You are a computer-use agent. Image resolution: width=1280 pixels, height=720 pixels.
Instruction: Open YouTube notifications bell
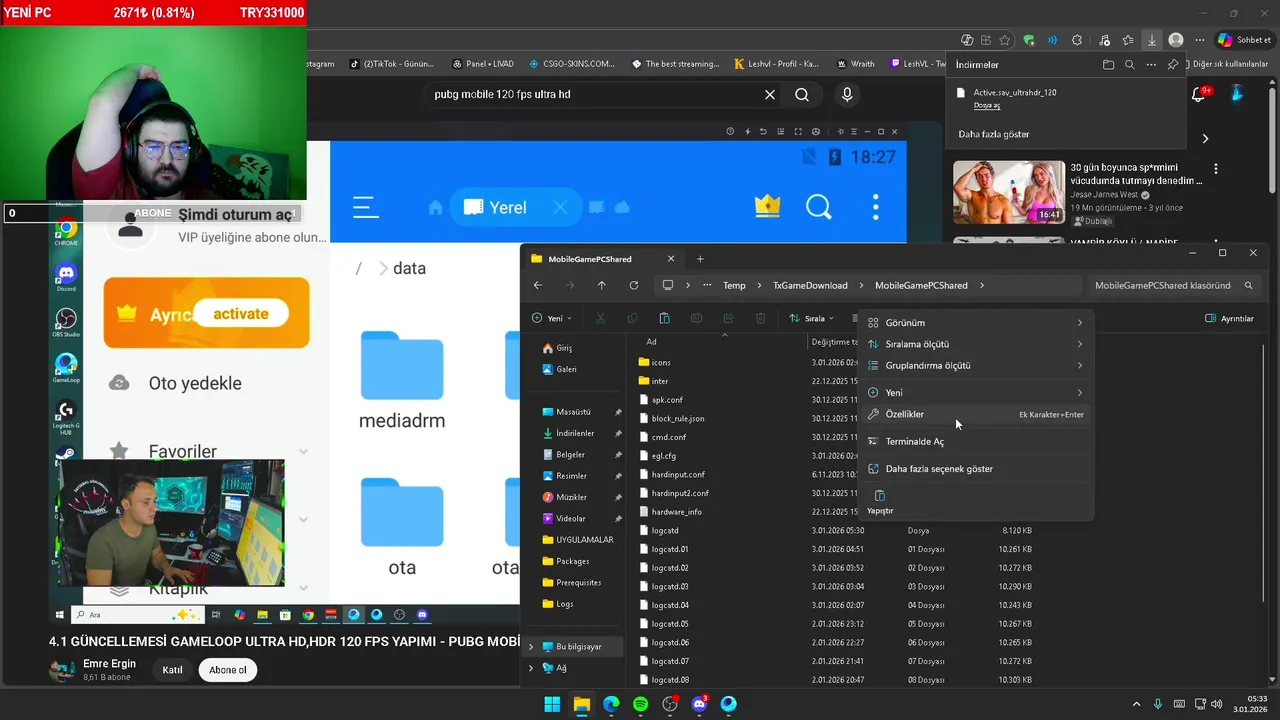[x=1198, y=94]
